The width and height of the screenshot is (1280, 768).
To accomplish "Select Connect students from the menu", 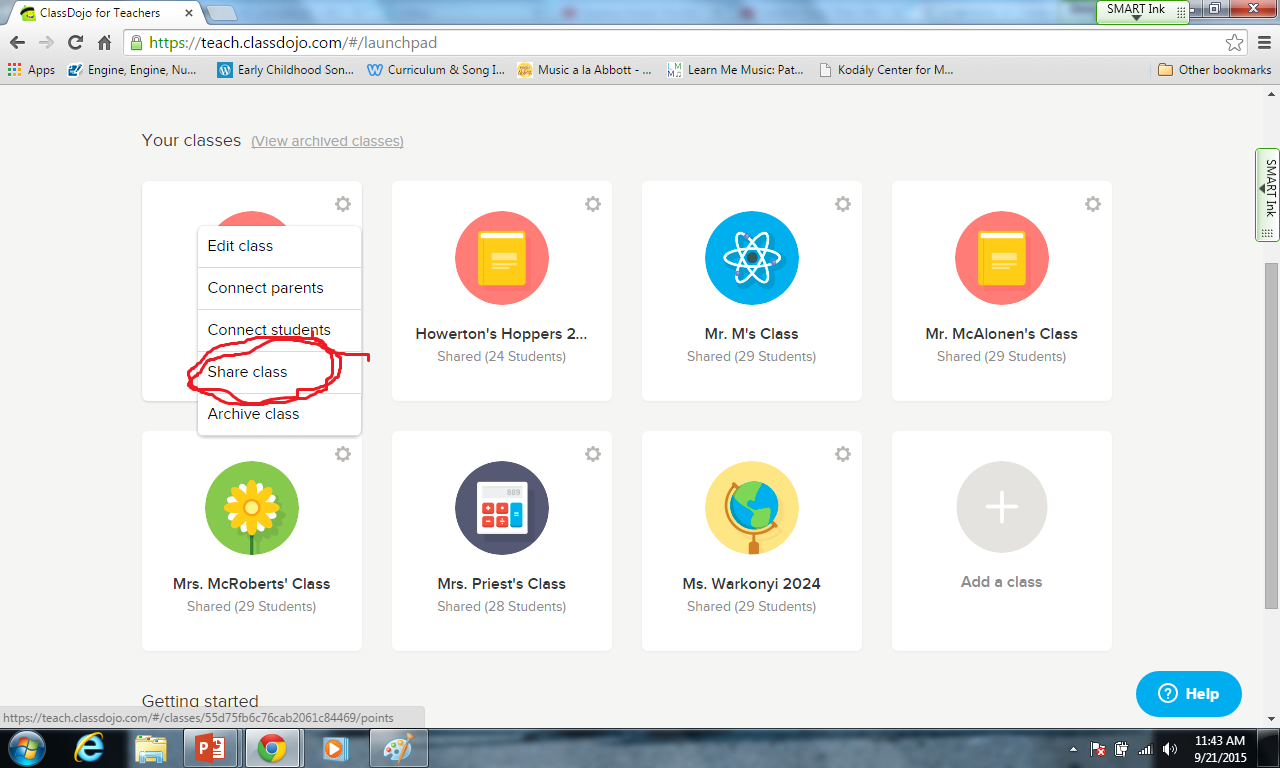I will 279,330.
